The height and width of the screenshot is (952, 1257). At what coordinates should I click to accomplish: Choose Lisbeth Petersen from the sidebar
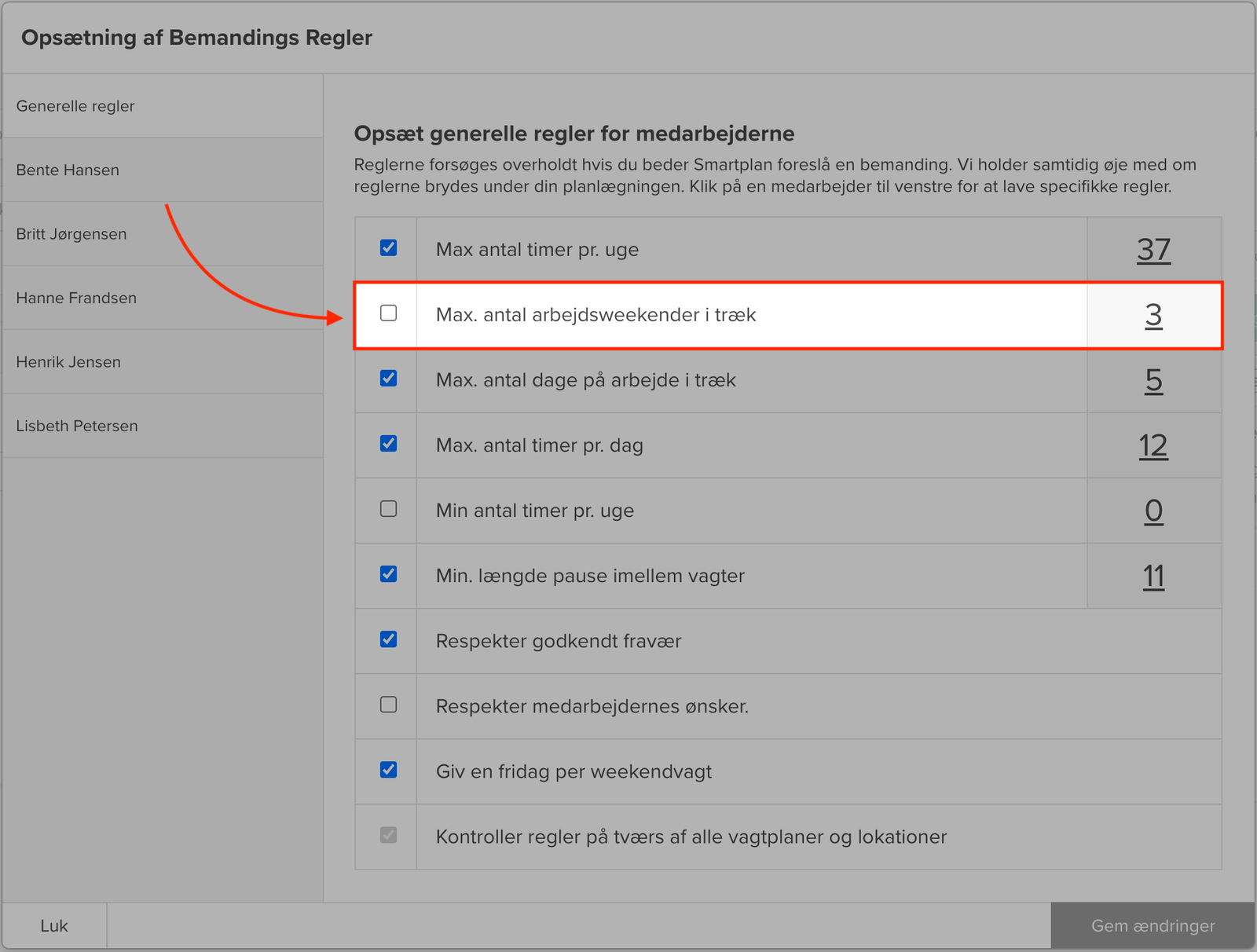tap(77, 426)
